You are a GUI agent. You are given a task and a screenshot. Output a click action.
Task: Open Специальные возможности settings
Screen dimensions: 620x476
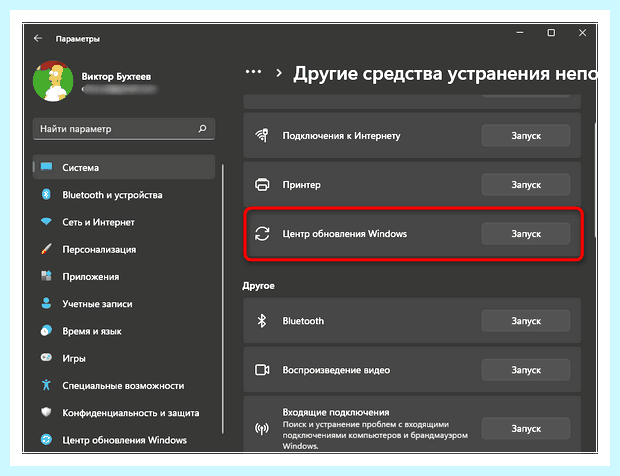click(124, 385)
